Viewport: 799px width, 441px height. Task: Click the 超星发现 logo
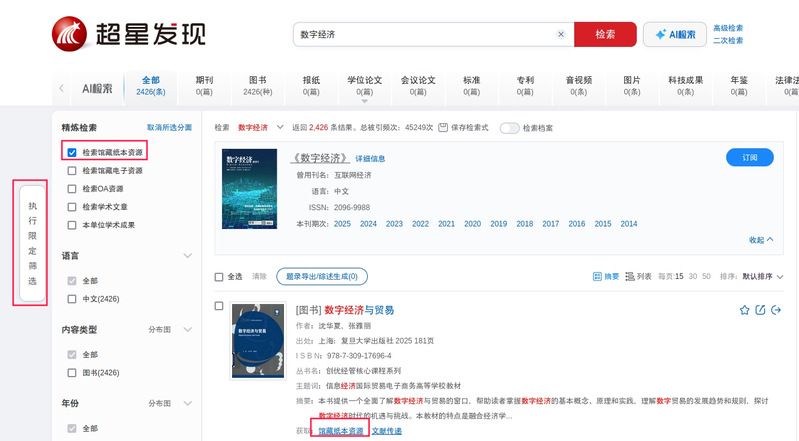pyautogui.click(x=128, y=34)
